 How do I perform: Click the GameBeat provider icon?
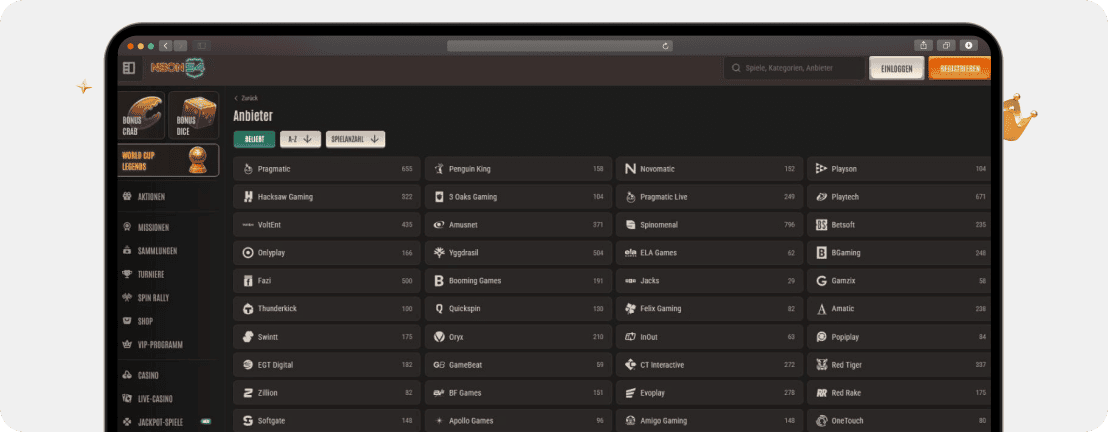click(439, 365)
